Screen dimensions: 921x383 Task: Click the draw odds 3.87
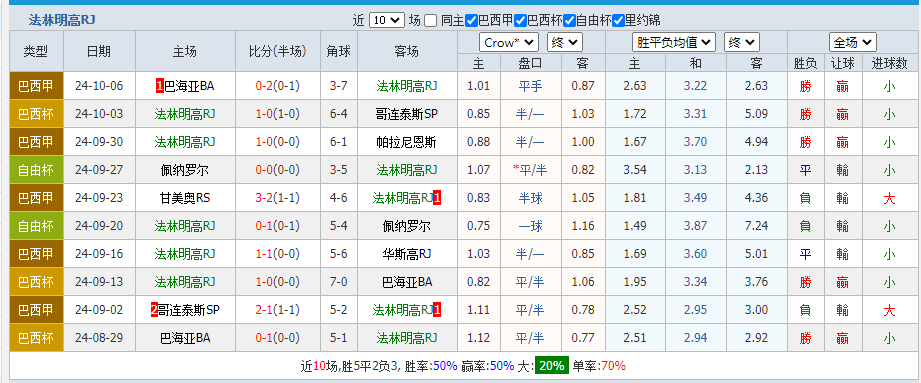pos(695,226)
